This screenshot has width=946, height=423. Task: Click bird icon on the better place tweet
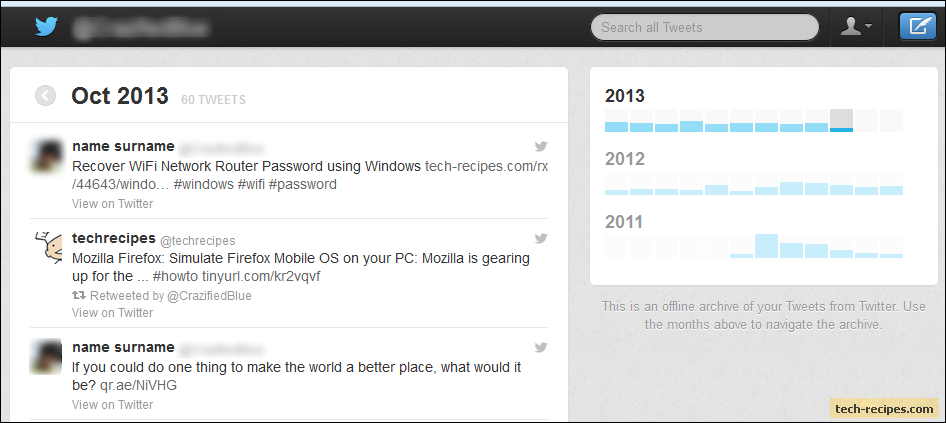(541, 348)
